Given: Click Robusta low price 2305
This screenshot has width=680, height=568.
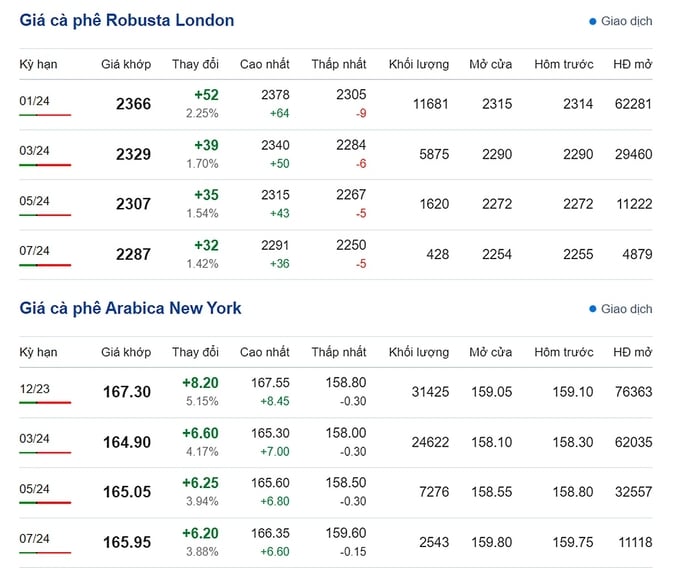Looking at the screenshot, I should [x=351, y=95].
